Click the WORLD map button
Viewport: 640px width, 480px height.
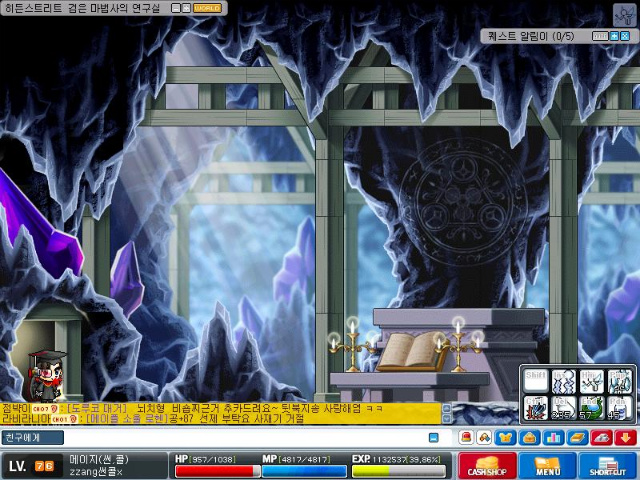207,8
